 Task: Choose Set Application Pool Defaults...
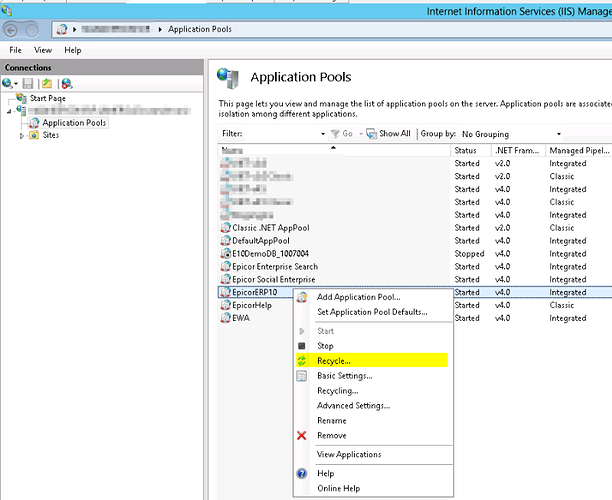[x=372, y=312]
